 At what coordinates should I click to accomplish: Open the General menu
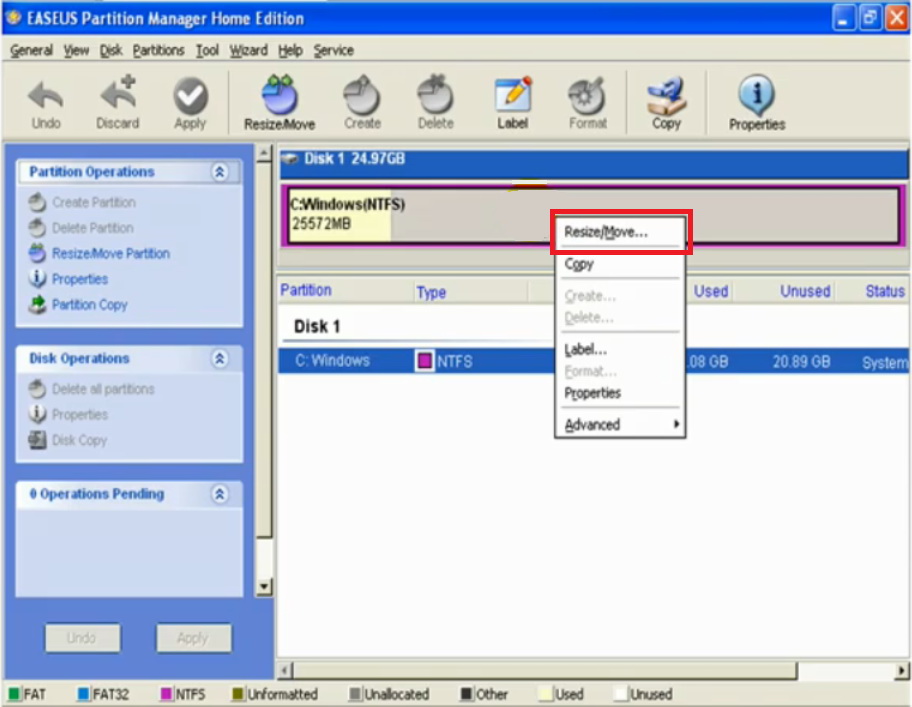coord(31,51)
